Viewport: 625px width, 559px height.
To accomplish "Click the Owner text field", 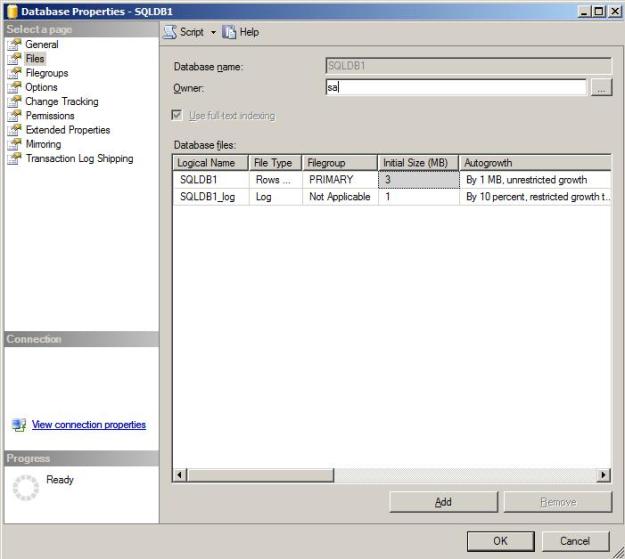I will point(455,88).
